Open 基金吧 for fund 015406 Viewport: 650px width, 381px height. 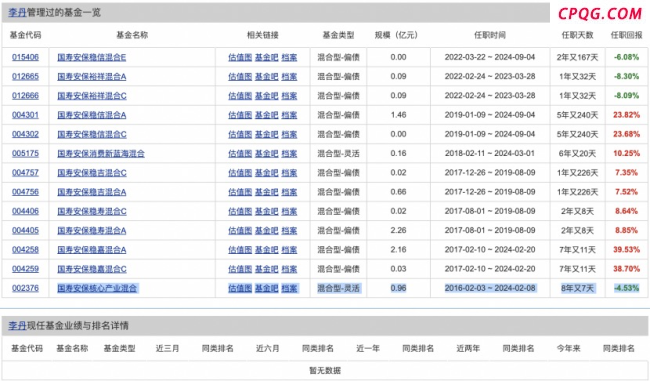(x=267, y=57)
